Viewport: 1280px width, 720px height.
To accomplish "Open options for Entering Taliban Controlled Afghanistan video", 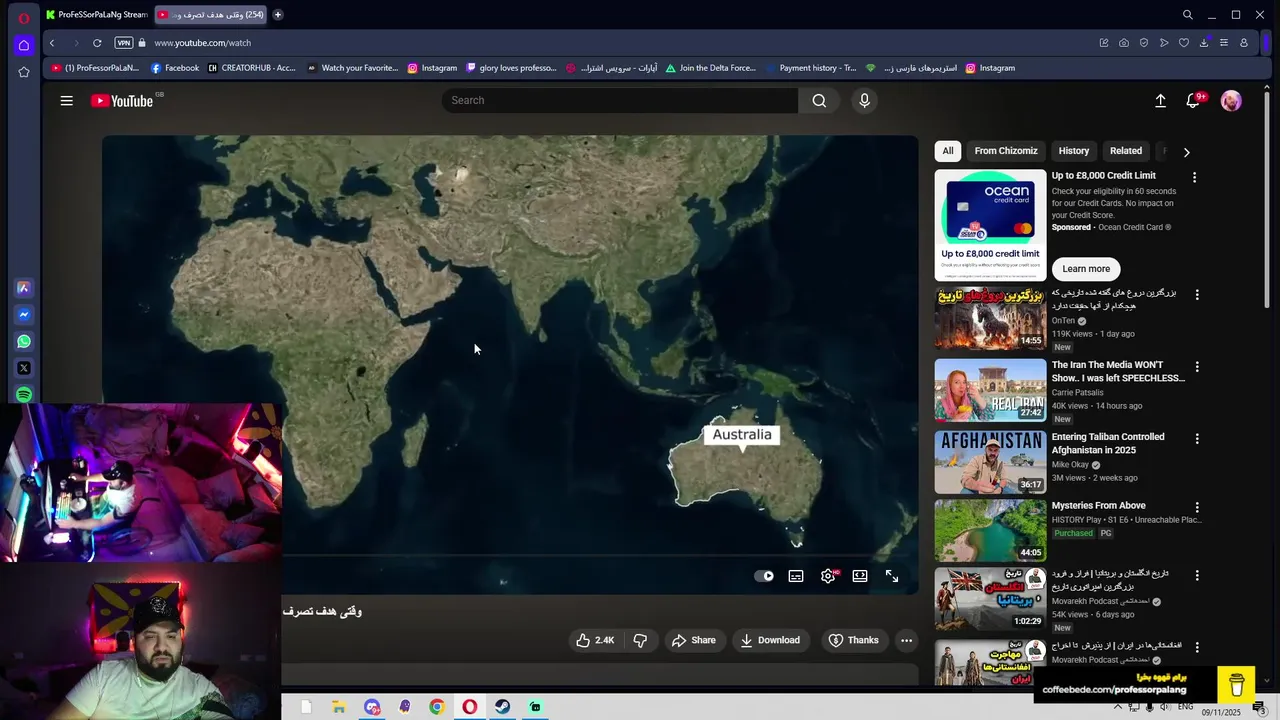I will 1197,439.
